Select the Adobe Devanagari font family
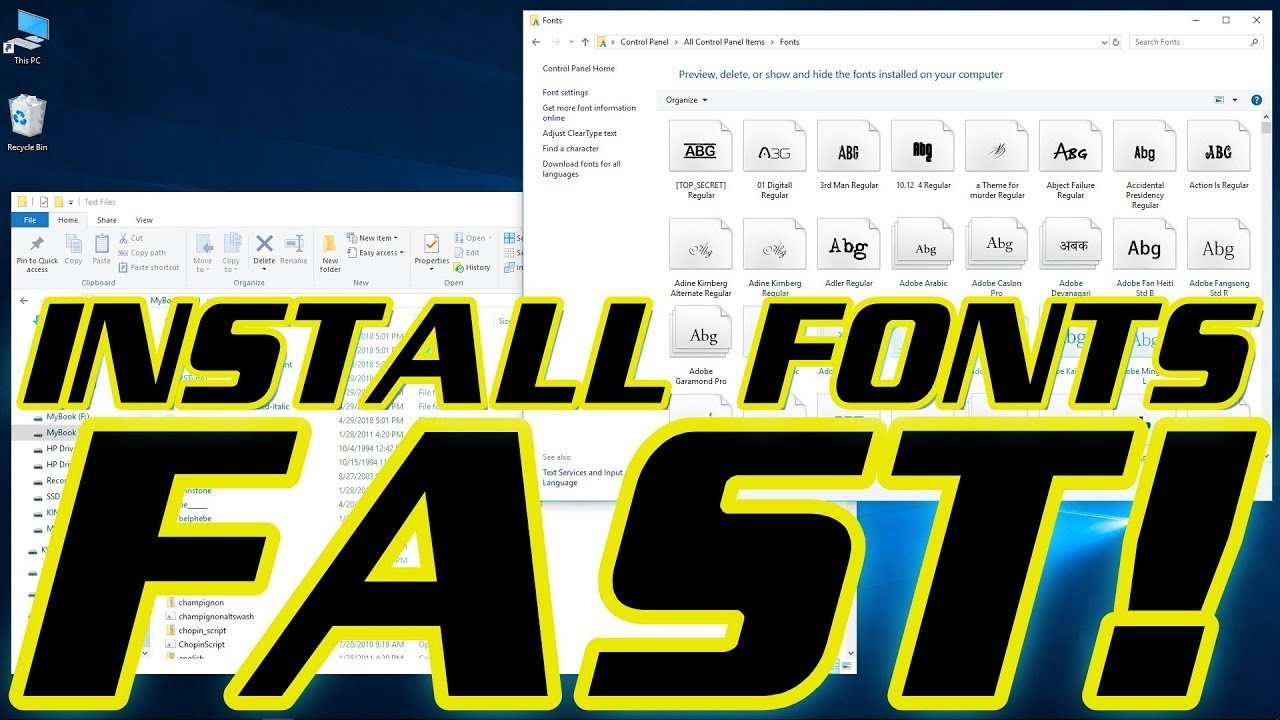The image size is (1280, 720). pos(1070,258)
